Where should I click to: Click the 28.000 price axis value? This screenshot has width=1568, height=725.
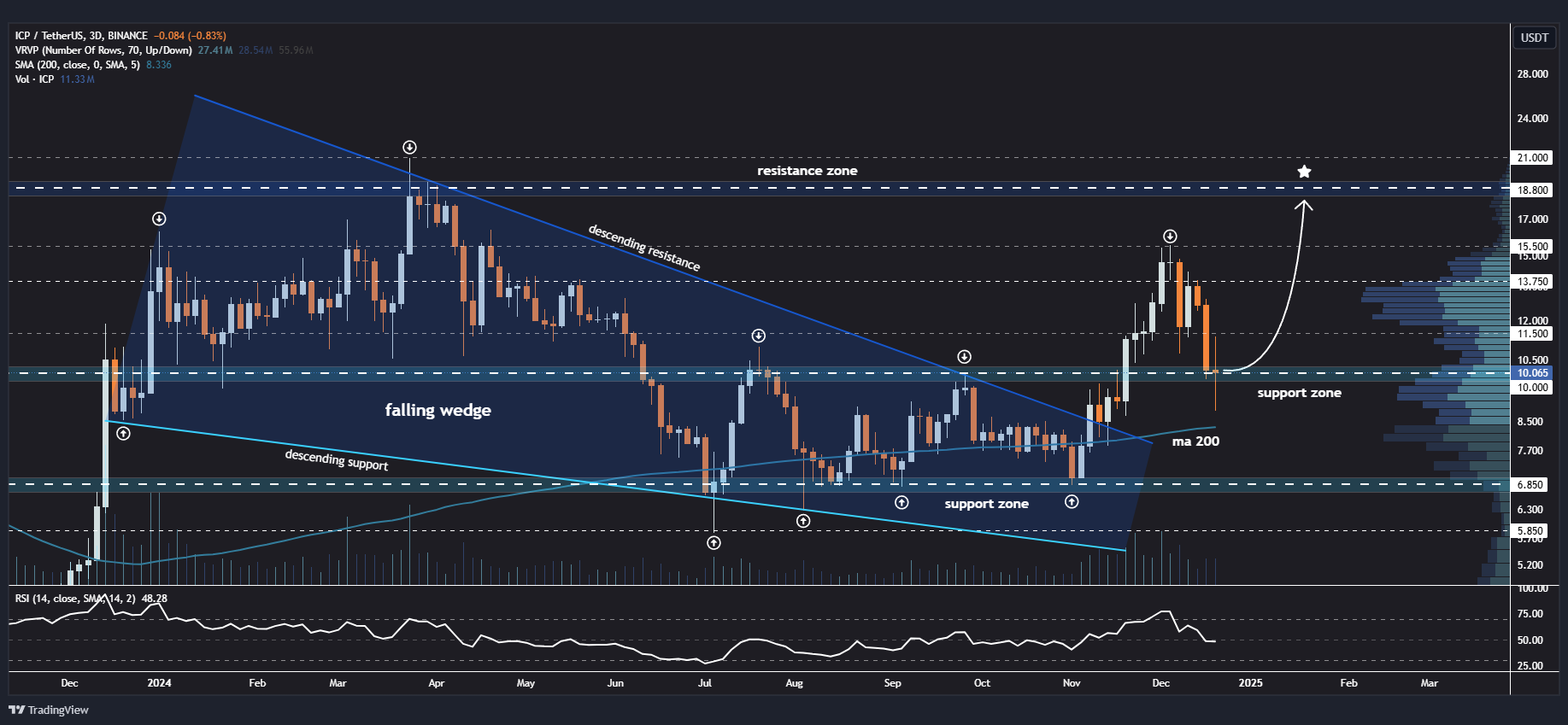click(x=1532, y=74)
